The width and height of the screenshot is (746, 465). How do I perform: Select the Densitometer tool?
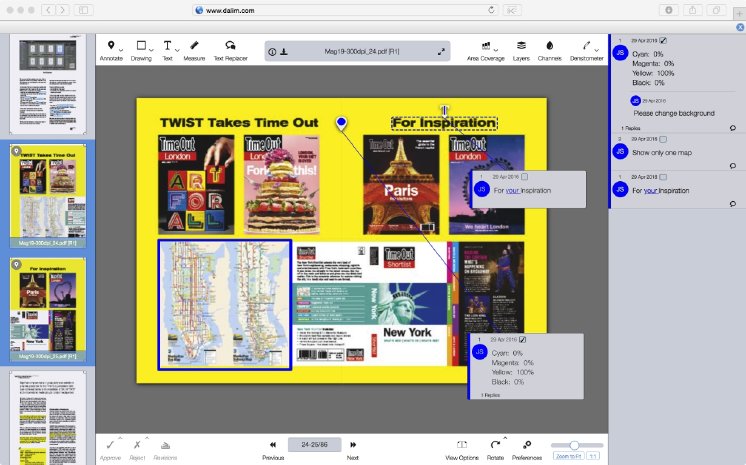[x=586, y=46]
